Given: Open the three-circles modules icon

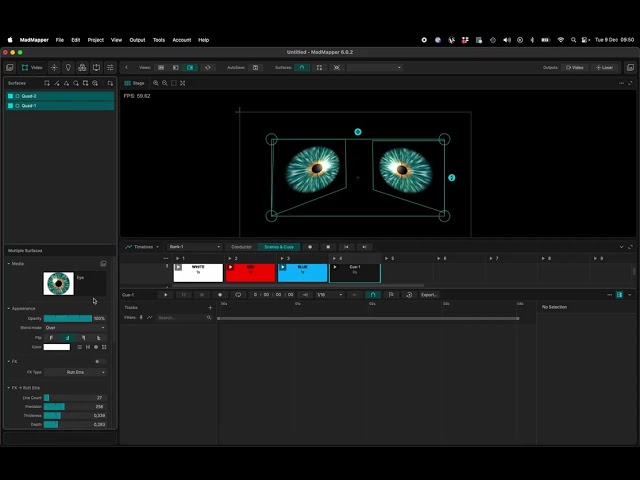Looking at the screenshot, I should tap(82, 67).
